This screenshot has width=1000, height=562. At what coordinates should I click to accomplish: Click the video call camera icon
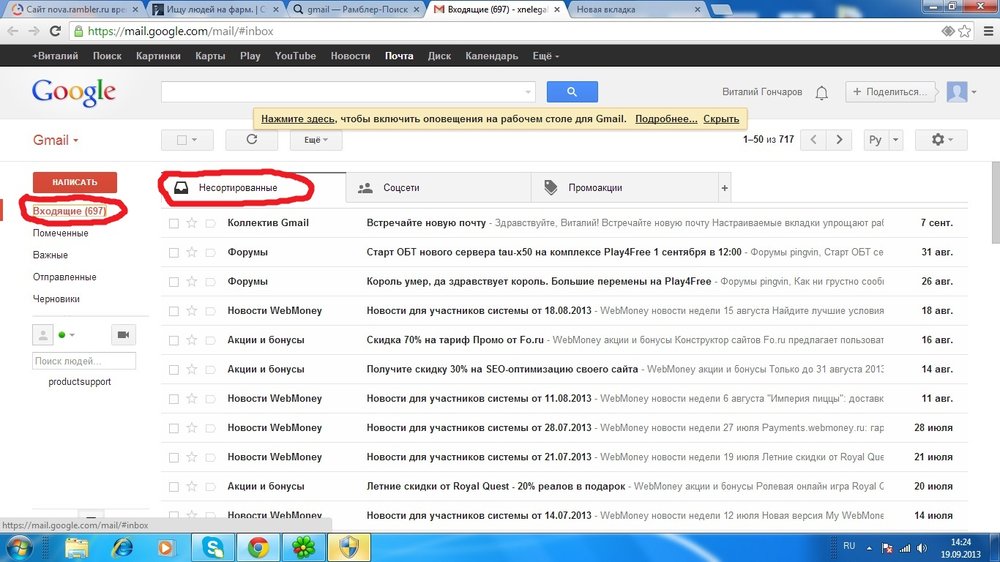pyautogui.click(x=124, y=335)
